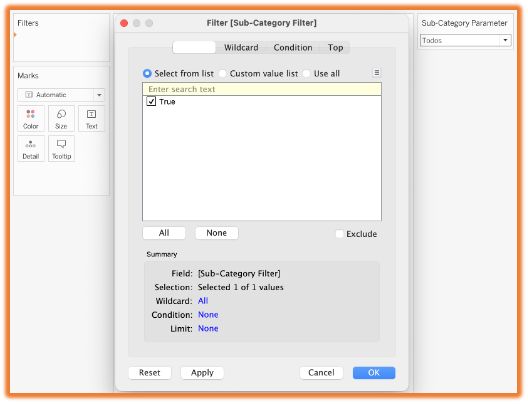Click the Filters shelf header

point(28,23)
